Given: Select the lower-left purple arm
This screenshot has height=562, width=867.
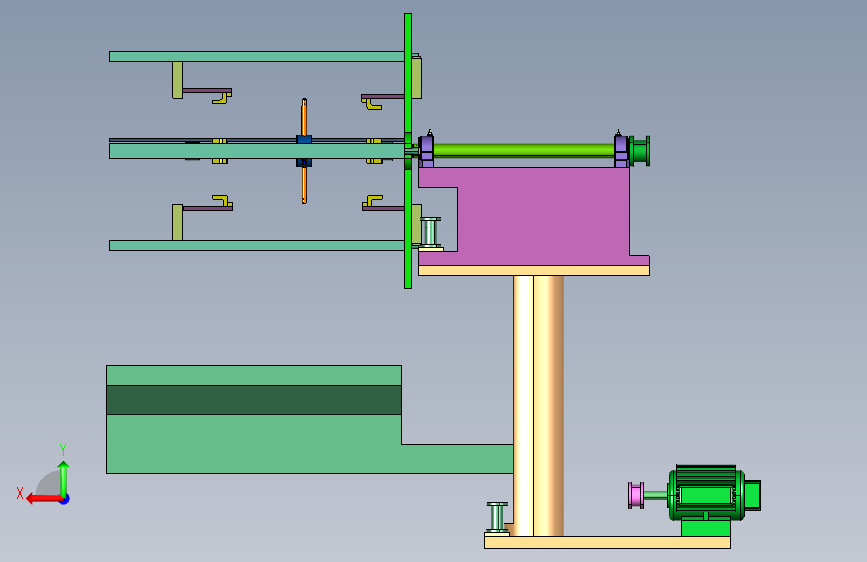Looking at the screenshot, I should [207, 209].
